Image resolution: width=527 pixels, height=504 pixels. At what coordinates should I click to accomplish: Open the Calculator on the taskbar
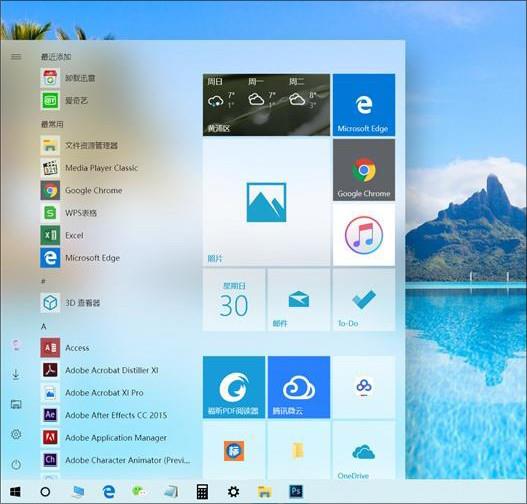point(202,492)
